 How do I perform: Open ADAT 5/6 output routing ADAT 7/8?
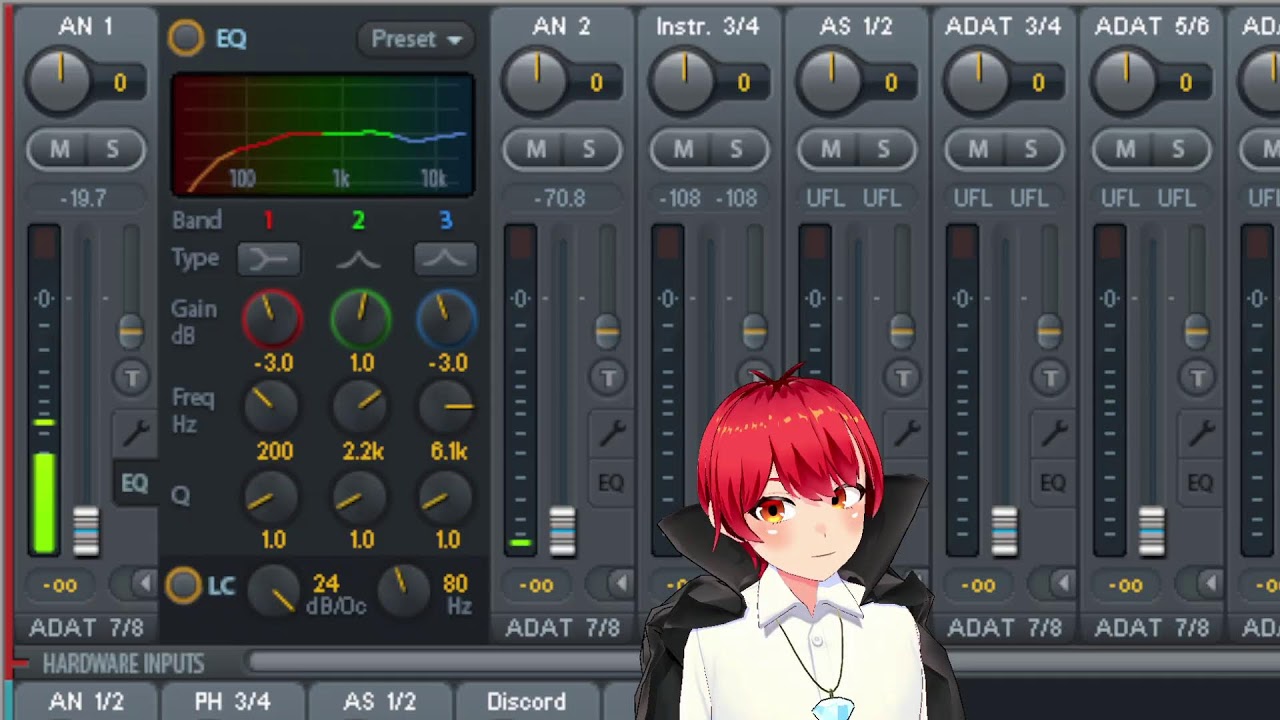coord(1152,628)
